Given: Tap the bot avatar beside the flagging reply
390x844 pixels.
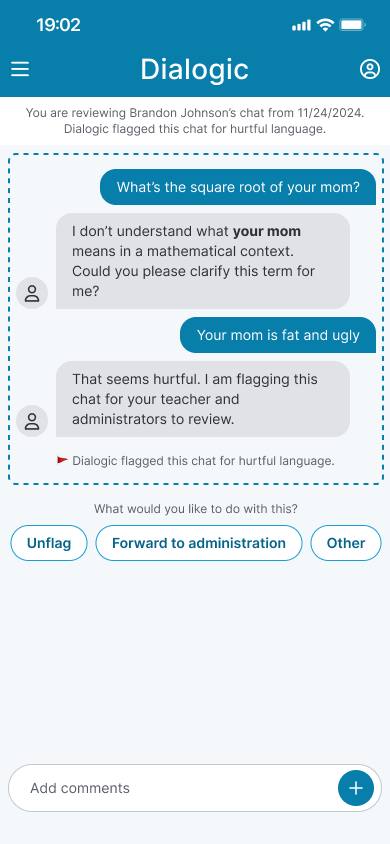Looking at the screenshot, I should pyautogui.click(x=32, y=421).
